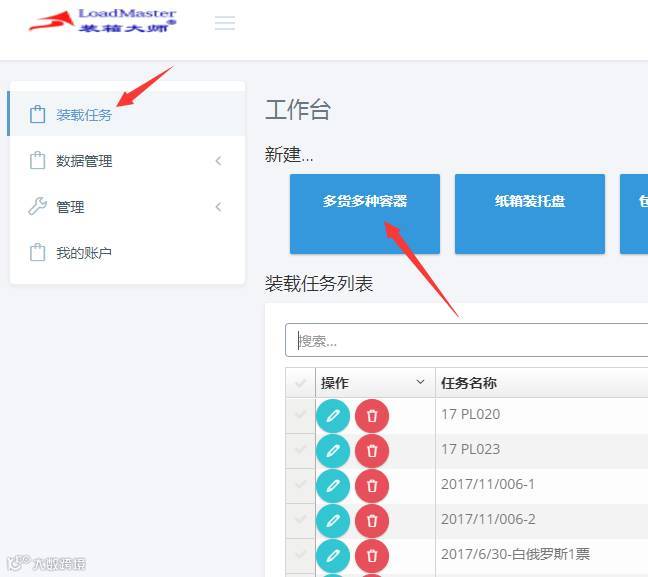
Task: Toggle the select-all checkbox in header
Action: click(300, 383)
